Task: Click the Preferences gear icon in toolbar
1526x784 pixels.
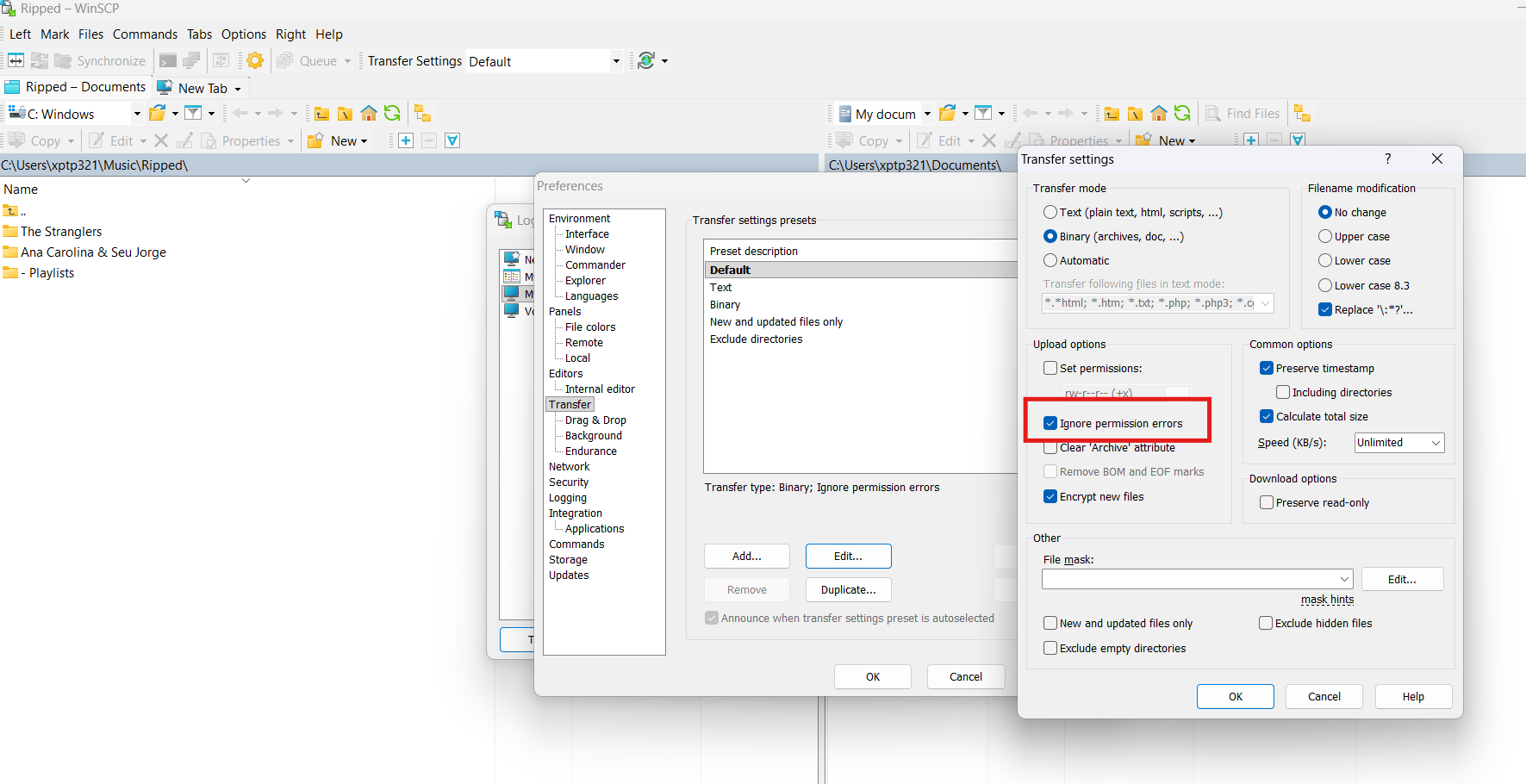Action: (255, 60)
